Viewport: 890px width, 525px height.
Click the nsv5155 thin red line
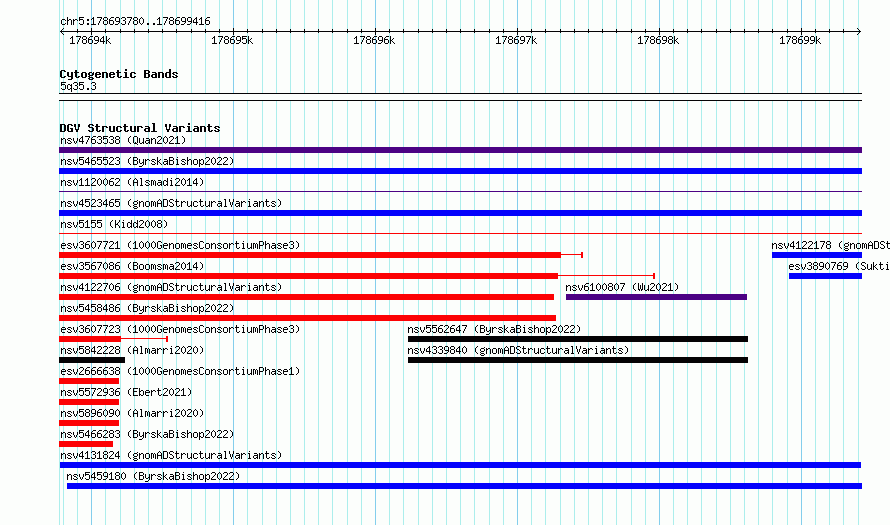pyautogui.click(x=460, y=234)
